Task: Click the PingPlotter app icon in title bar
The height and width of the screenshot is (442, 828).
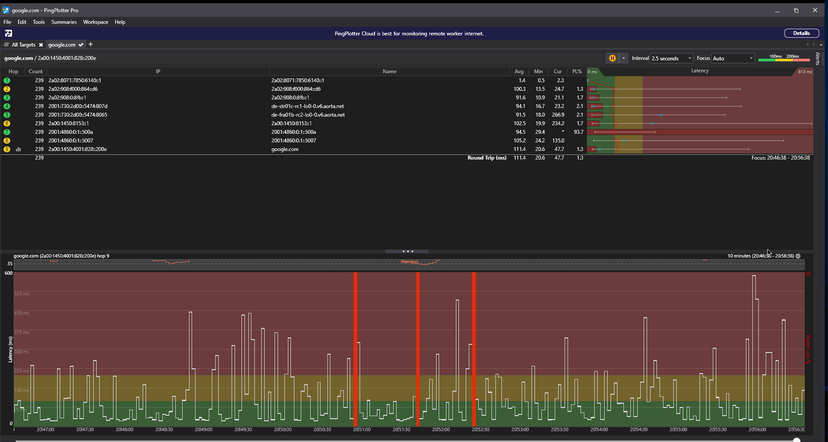Action: (6, 10)
